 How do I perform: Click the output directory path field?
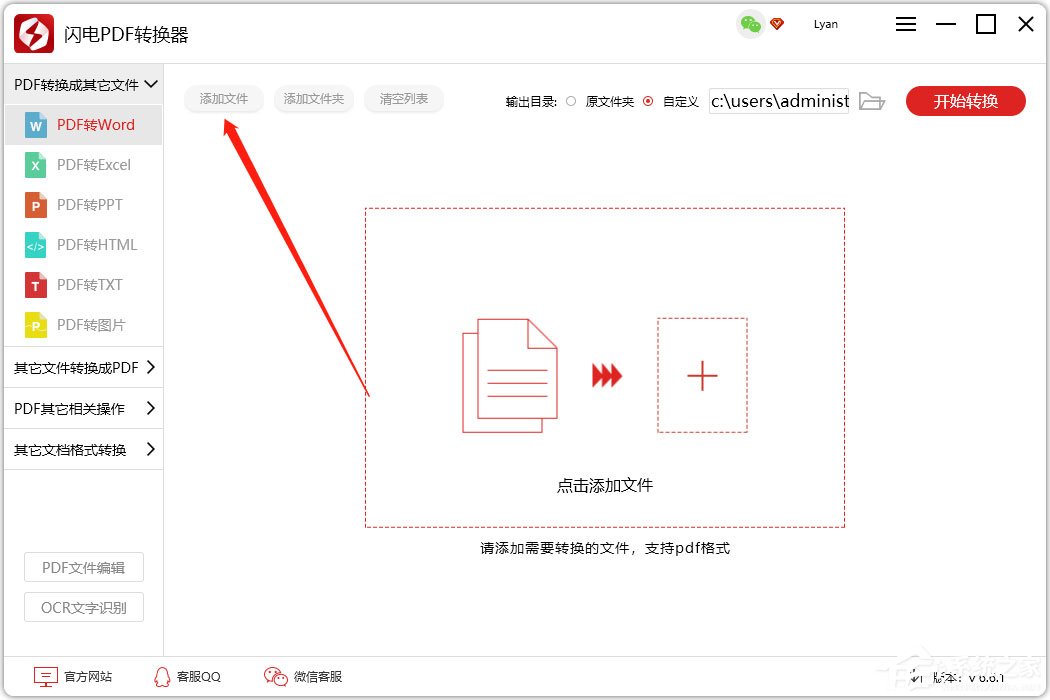tap(778, 100)
